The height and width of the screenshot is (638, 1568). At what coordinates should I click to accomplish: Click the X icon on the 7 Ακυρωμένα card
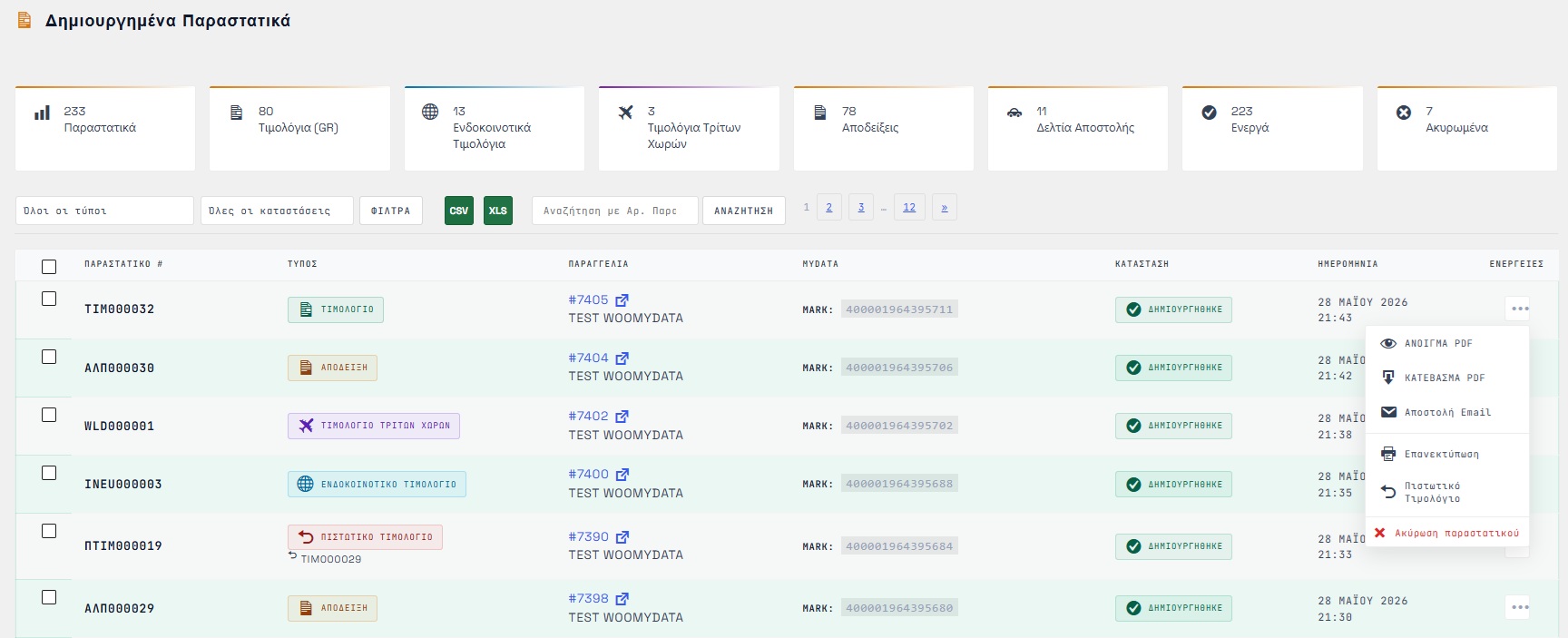tap(1404, 113)
